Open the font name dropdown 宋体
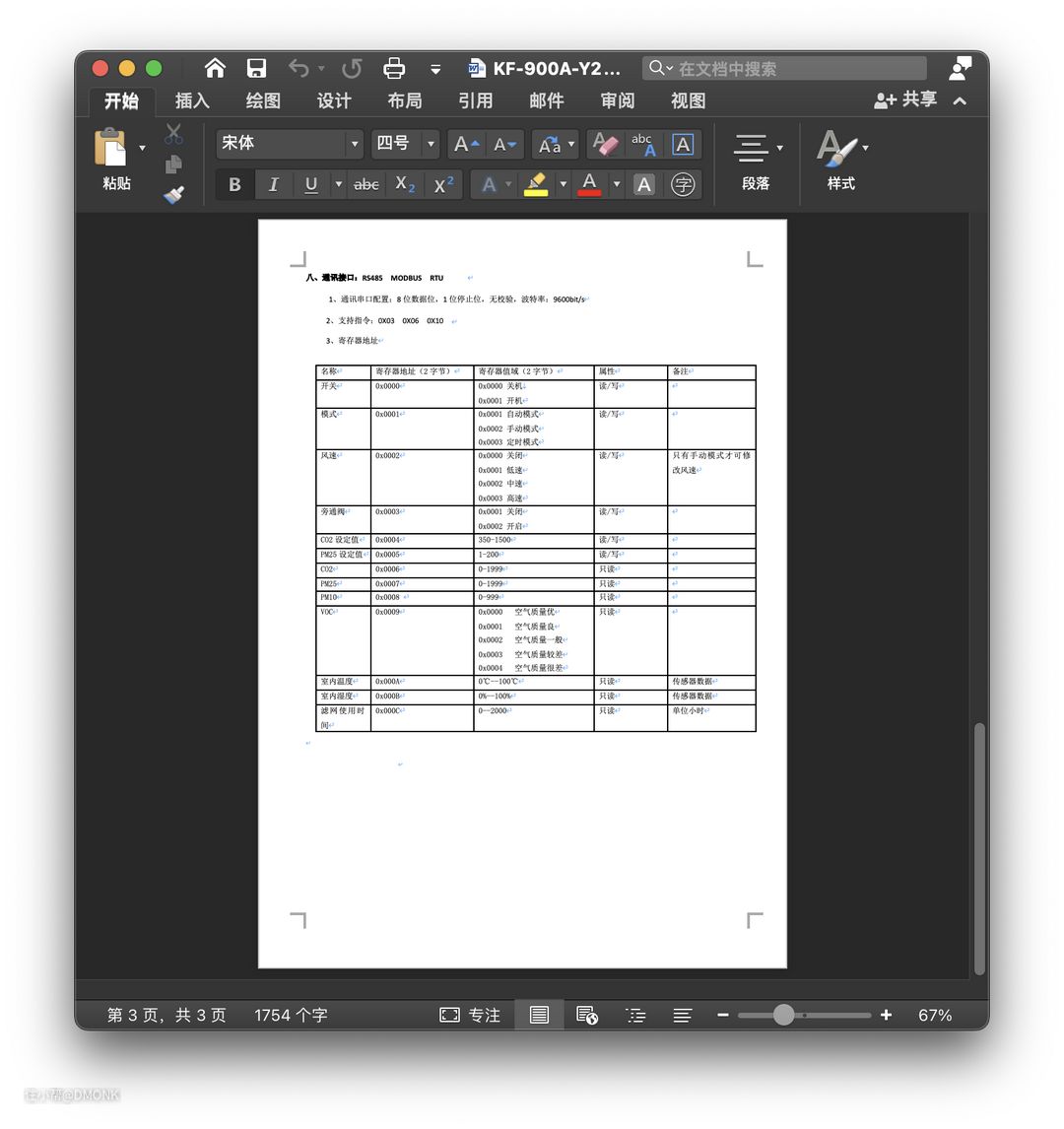This screenshot has width=1064, height=1129. (x=289, y=144)
